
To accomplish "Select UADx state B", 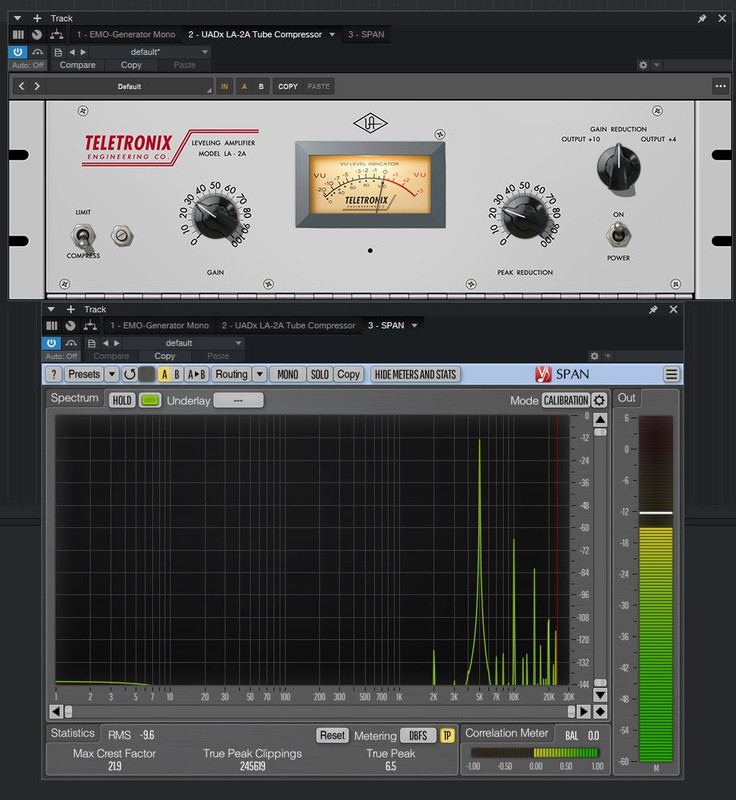I will (261, 87).
